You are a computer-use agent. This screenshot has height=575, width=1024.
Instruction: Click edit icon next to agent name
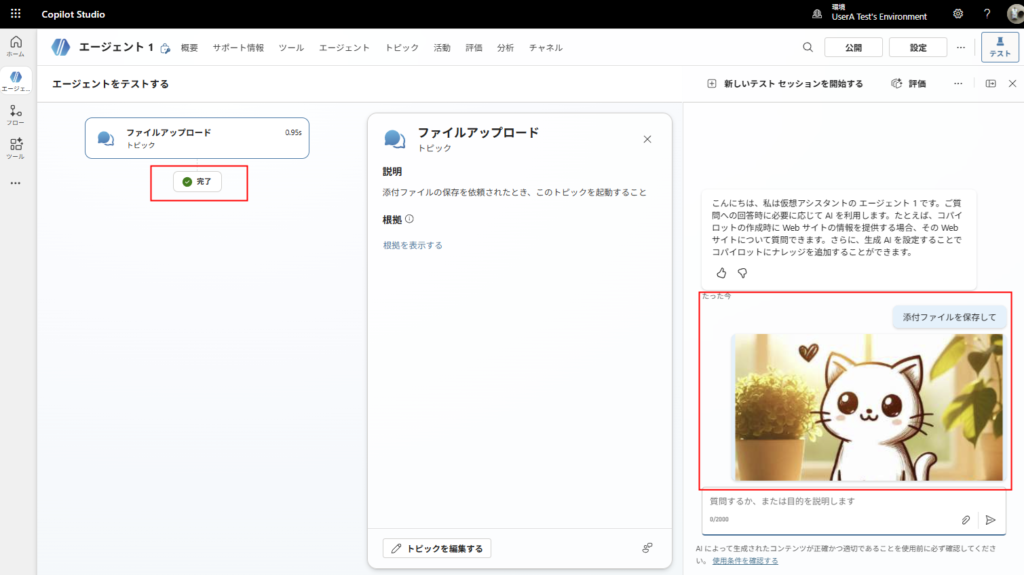pyautogui.click(x=165, y=48)
